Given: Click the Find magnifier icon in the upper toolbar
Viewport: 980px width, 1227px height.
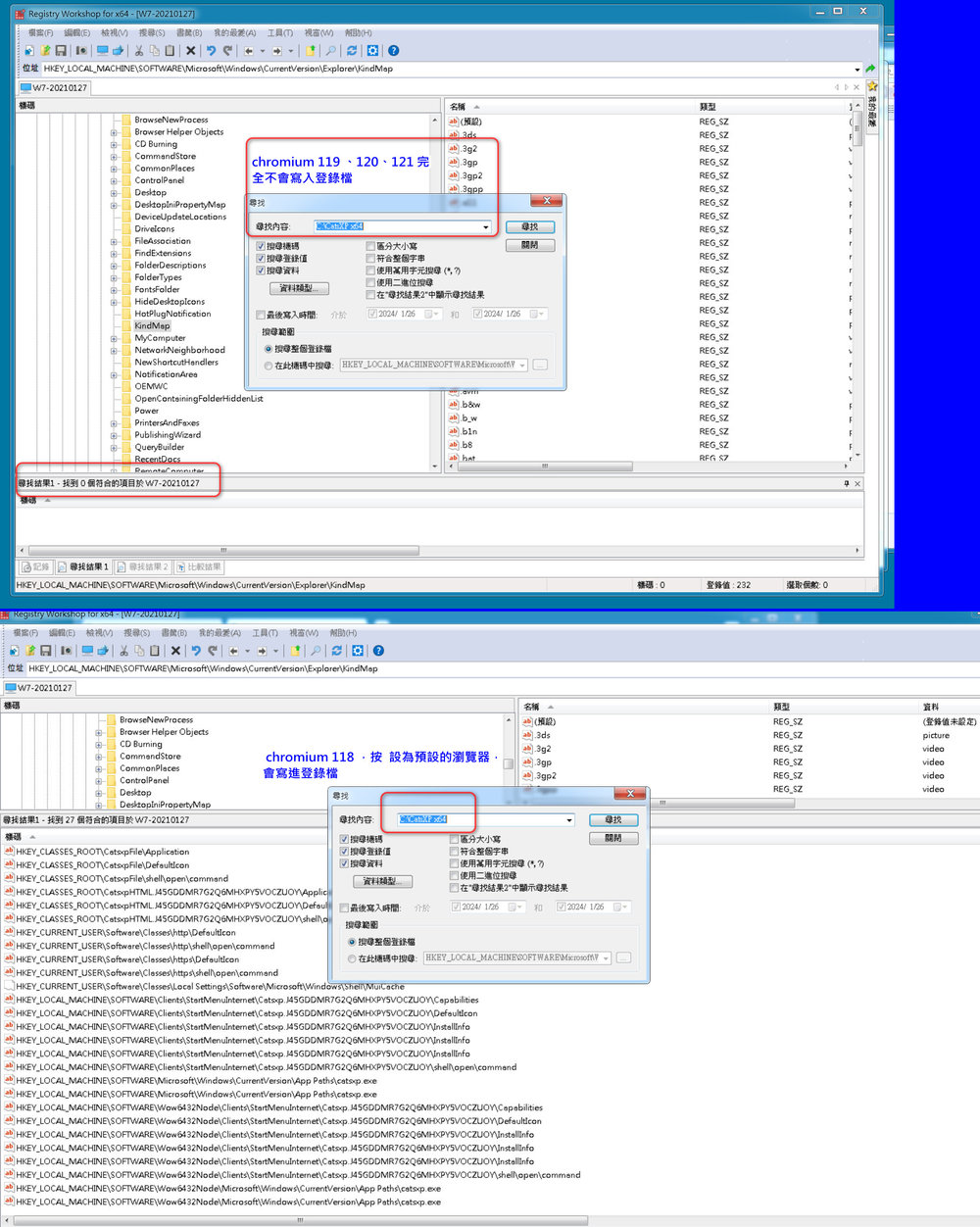Looking at the screenshot, I should point(330,51).
